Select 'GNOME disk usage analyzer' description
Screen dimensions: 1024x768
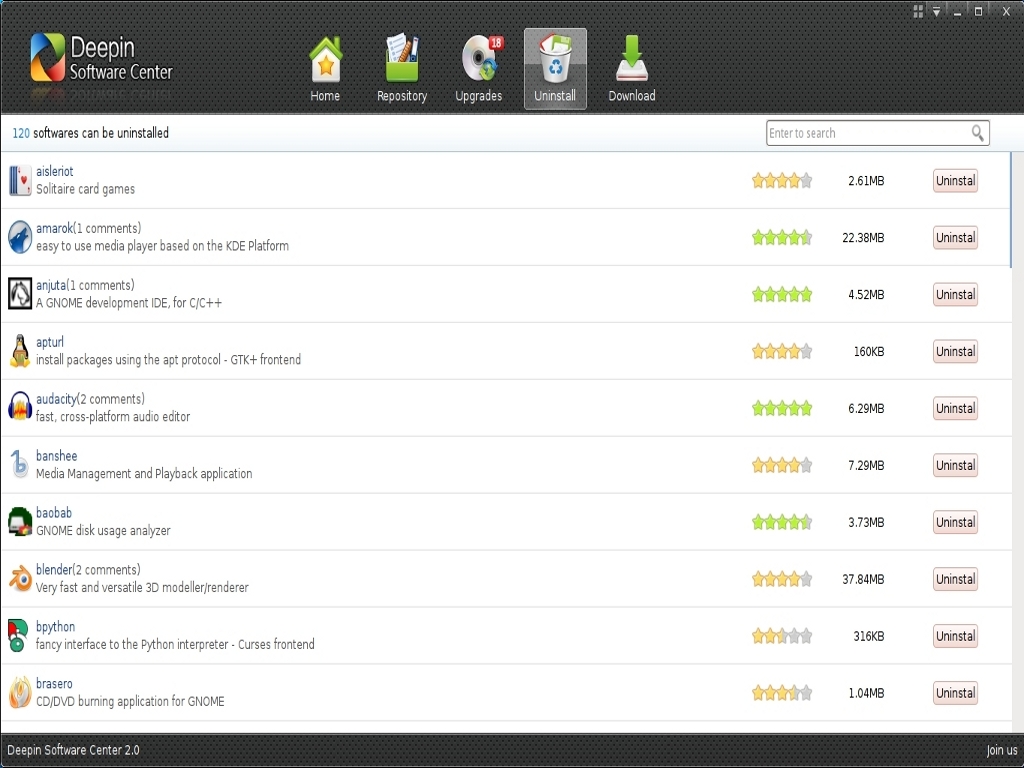pyautogui.click(x=103, y=531)
